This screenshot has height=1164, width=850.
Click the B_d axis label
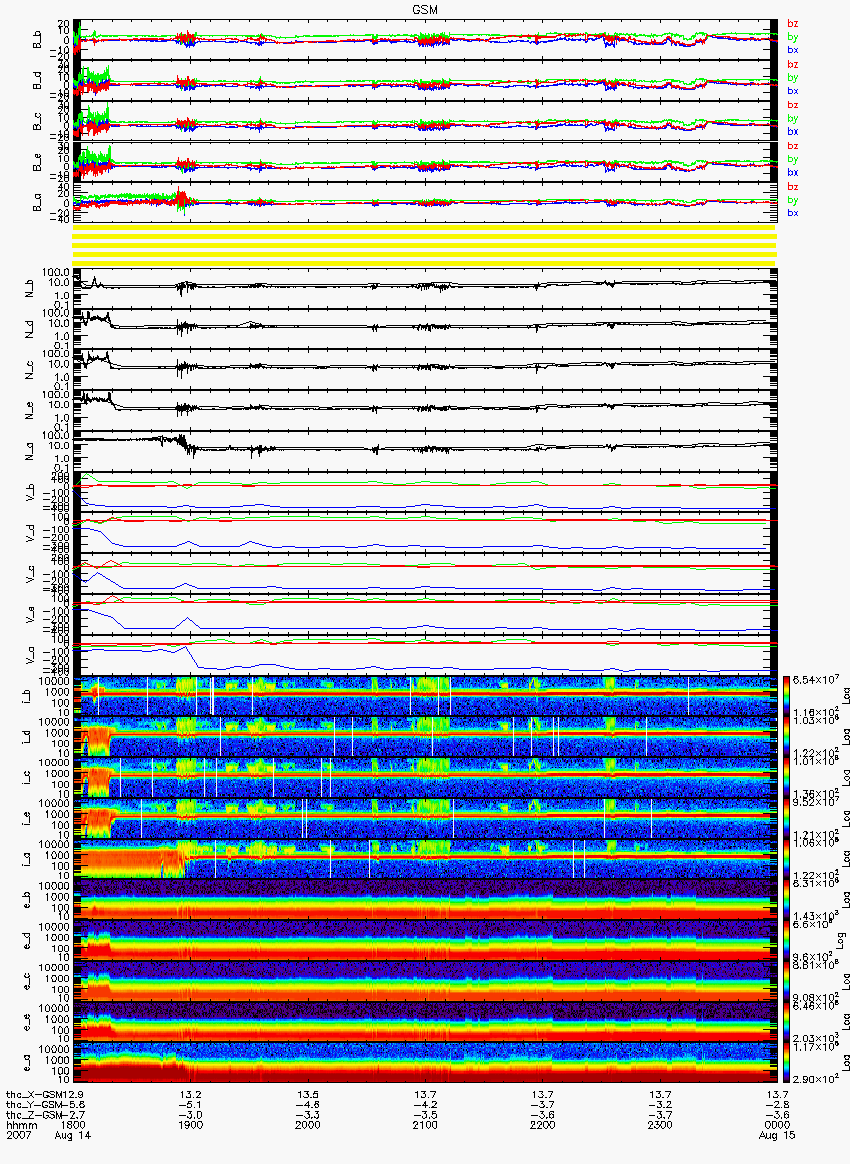(x=37, y=79)
